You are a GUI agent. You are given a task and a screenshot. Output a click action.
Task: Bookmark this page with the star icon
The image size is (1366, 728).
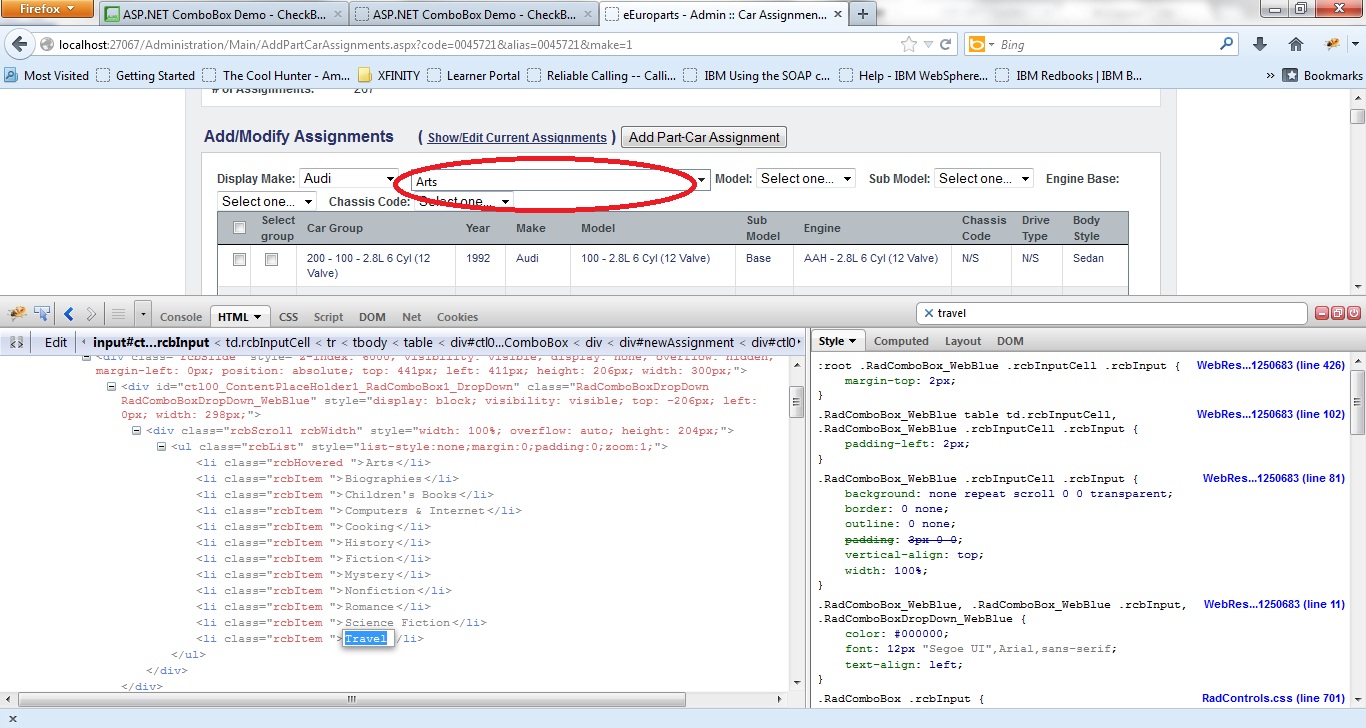(x=908, y=44)
